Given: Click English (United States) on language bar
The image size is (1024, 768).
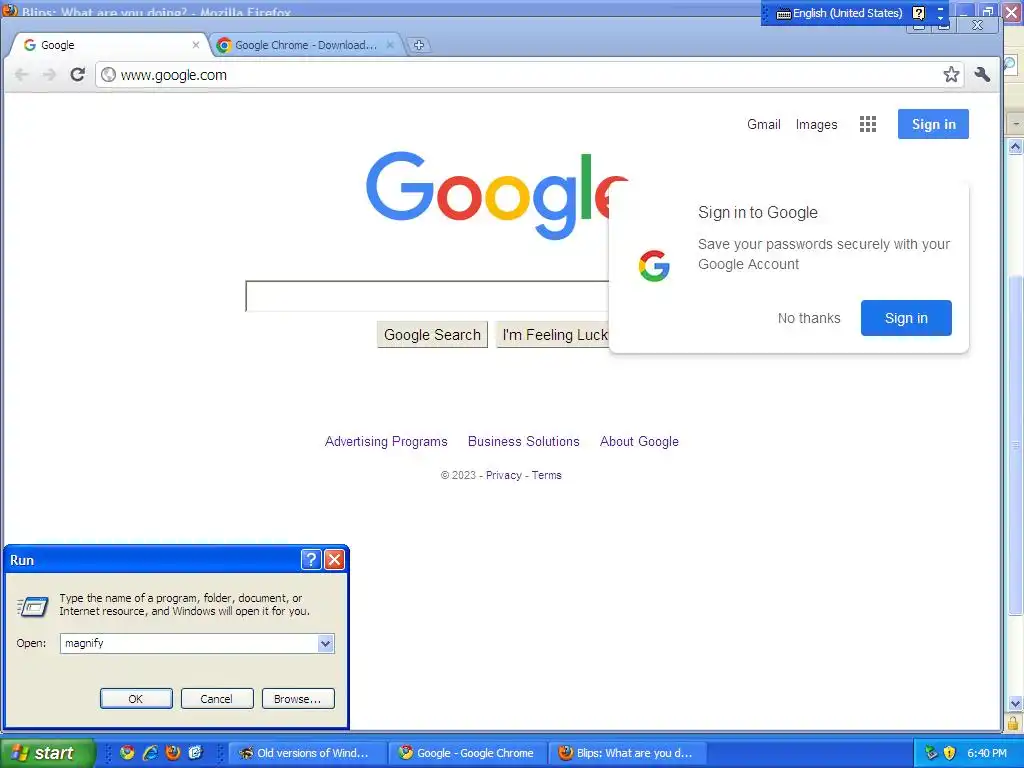Looking at the screenshot, I should pyautogui.click(x=848, y=13).
